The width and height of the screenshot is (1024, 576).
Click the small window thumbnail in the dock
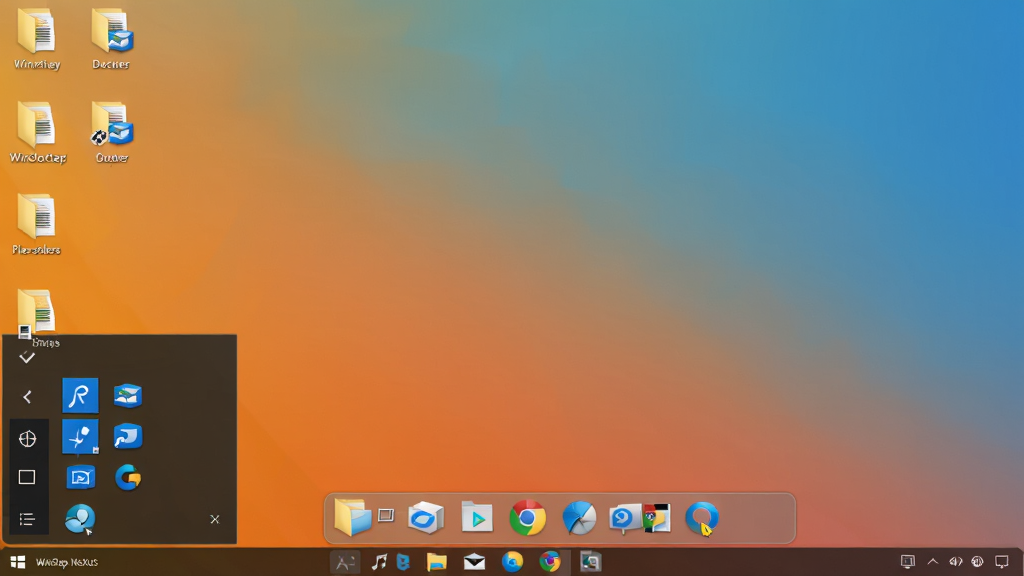(386, 515)
